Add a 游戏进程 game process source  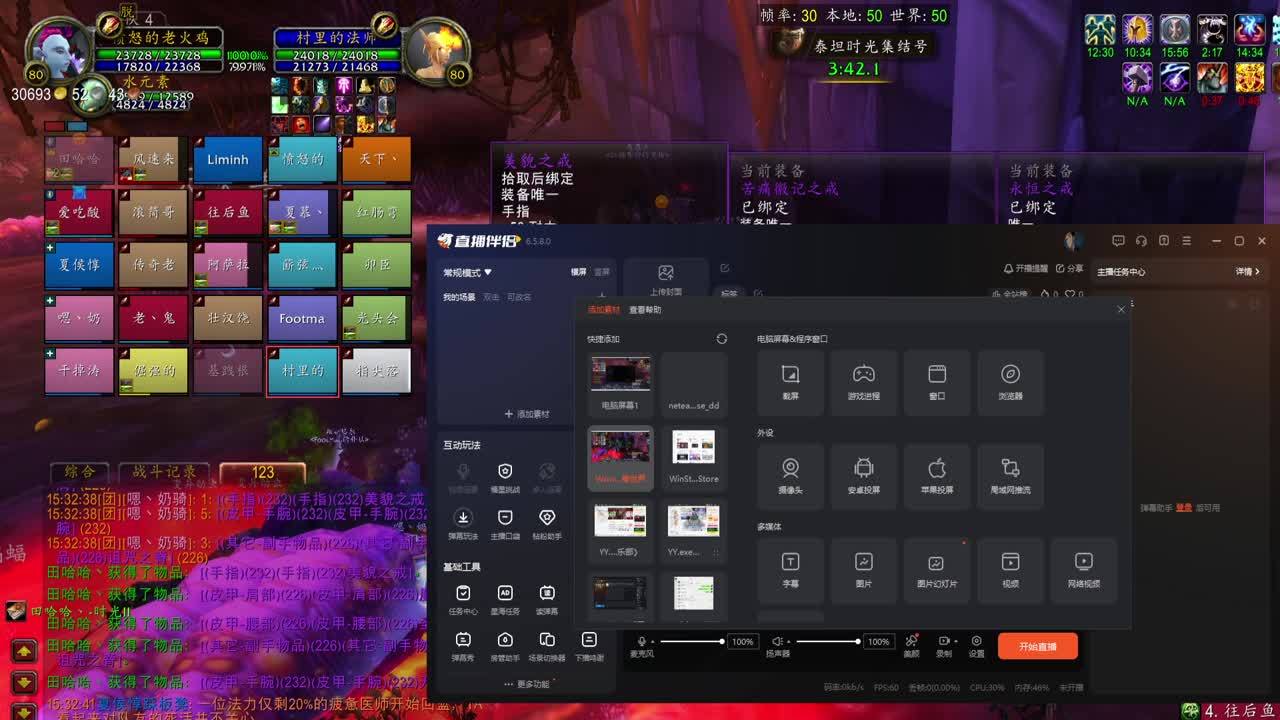point(863,382)
